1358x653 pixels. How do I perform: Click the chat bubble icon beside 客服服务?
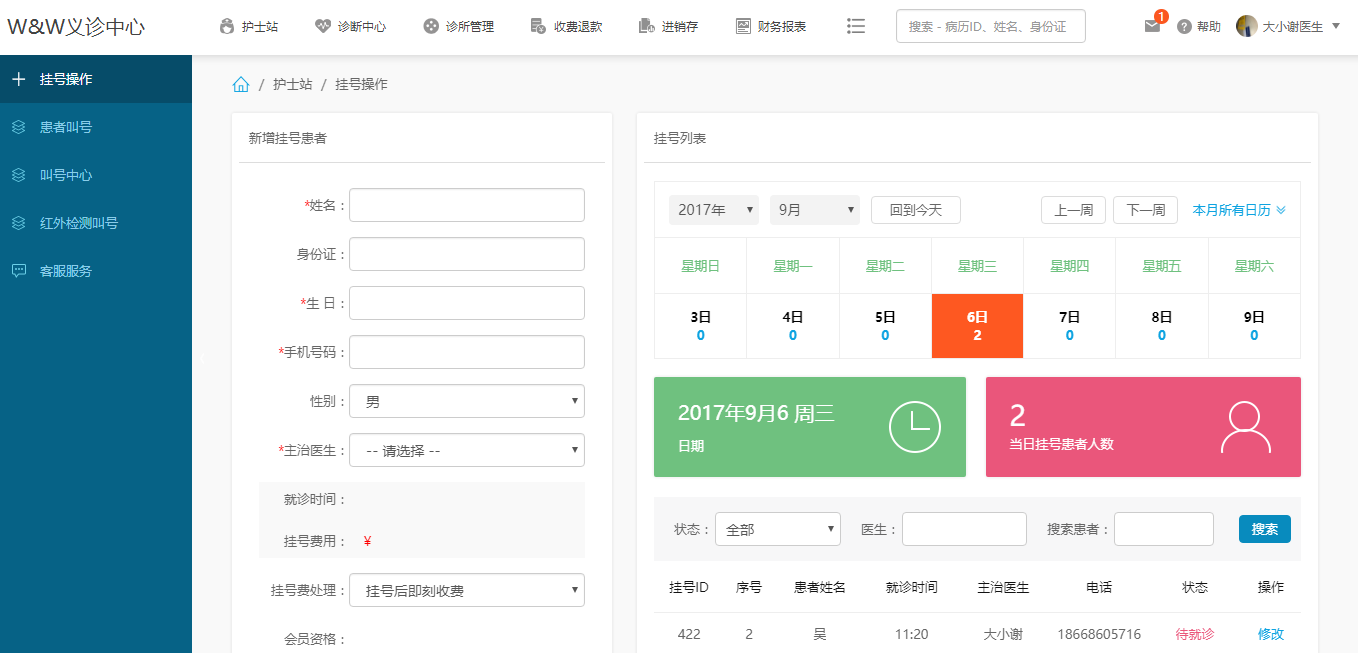click(x=18, y=271)
